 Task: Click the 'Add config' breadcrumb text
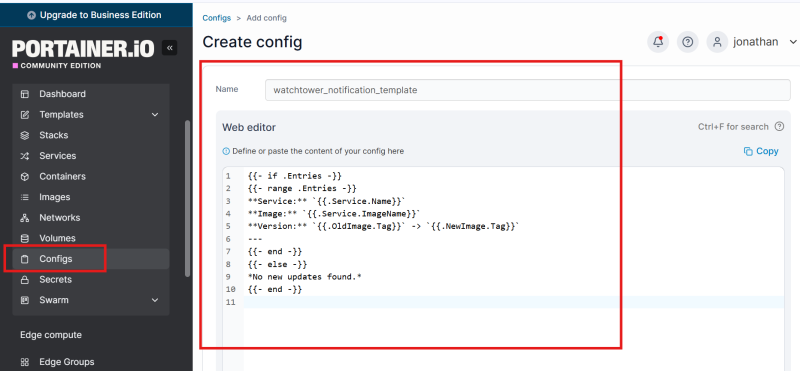coord(266,18)
